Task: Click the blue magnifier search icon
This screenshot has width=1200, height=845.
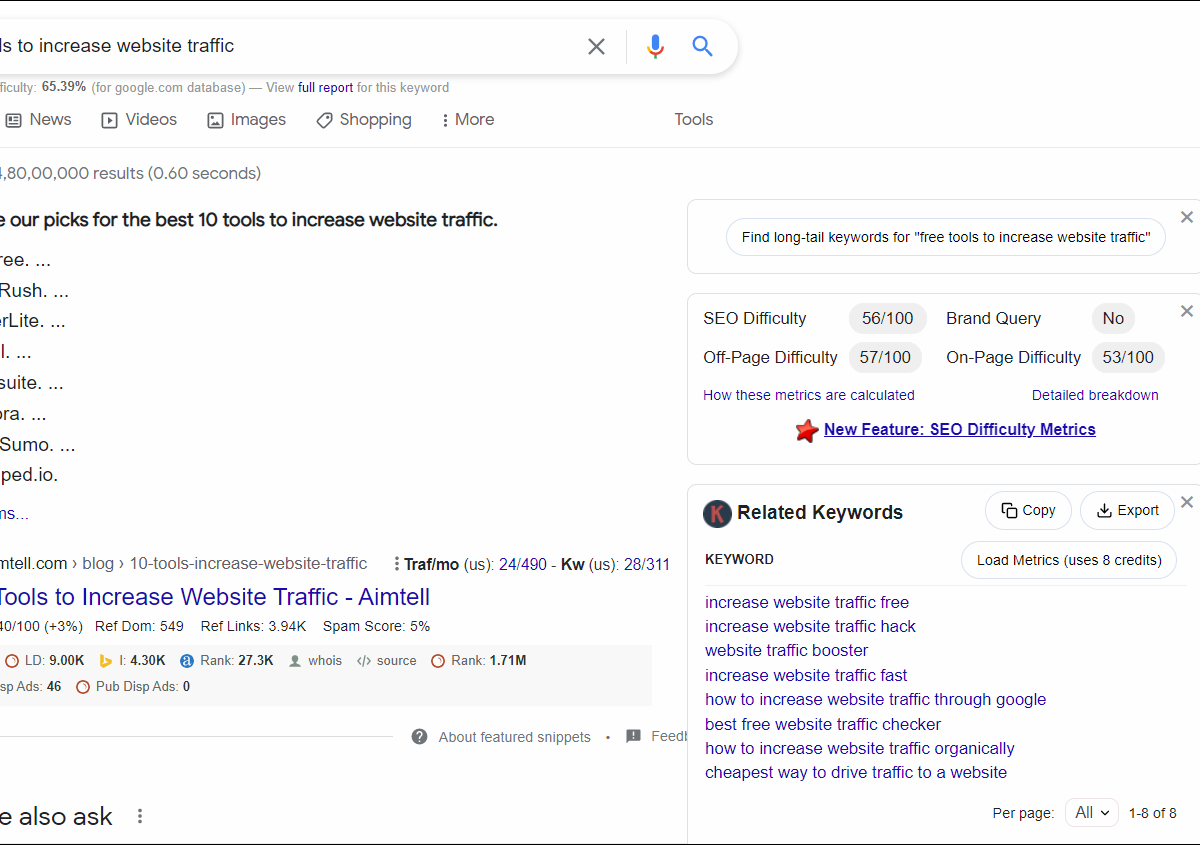Action: pyautogui.click(x=703, y=46)
